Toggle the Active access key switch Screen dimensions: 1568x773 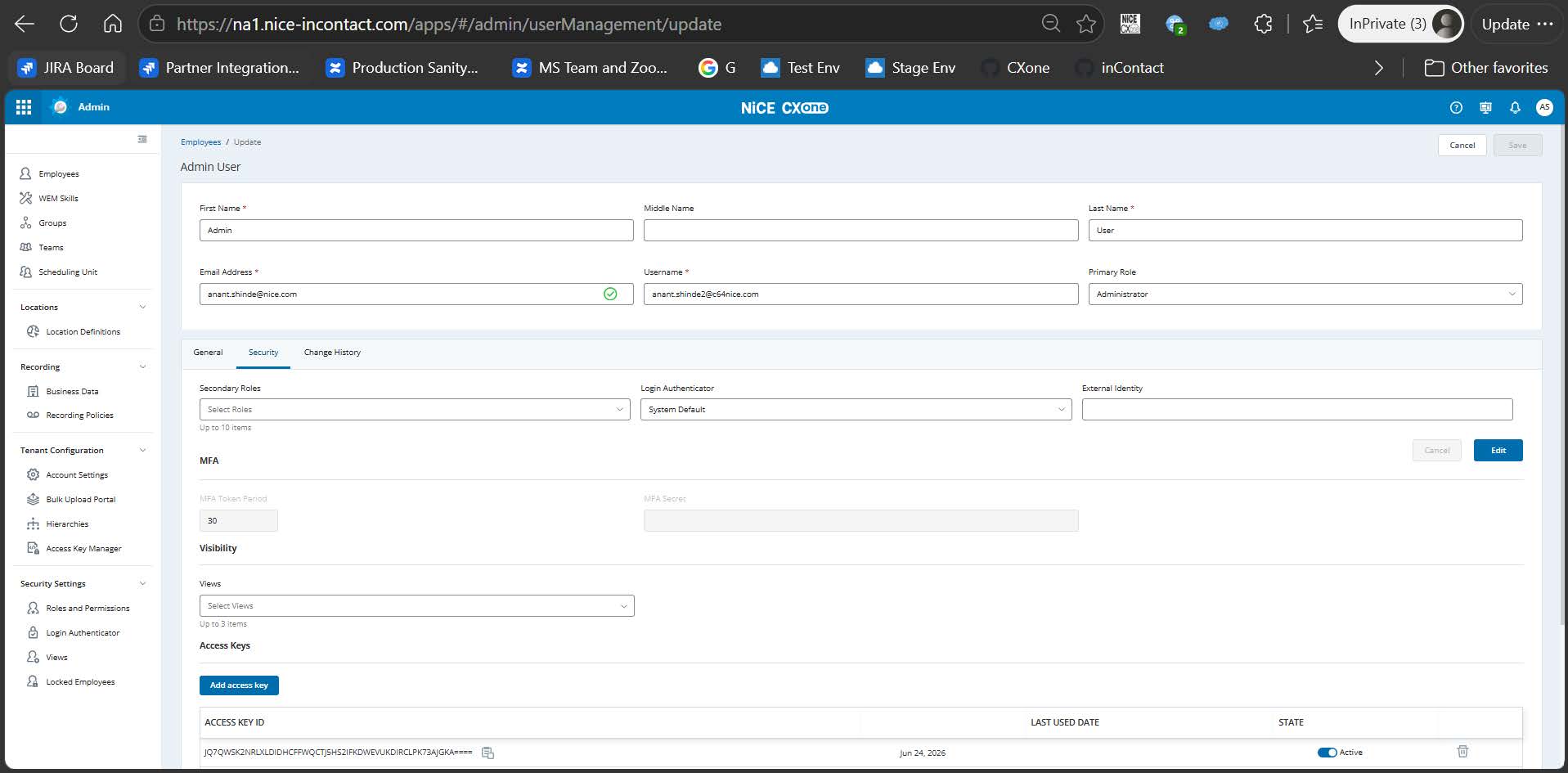tap(1327, 753)
